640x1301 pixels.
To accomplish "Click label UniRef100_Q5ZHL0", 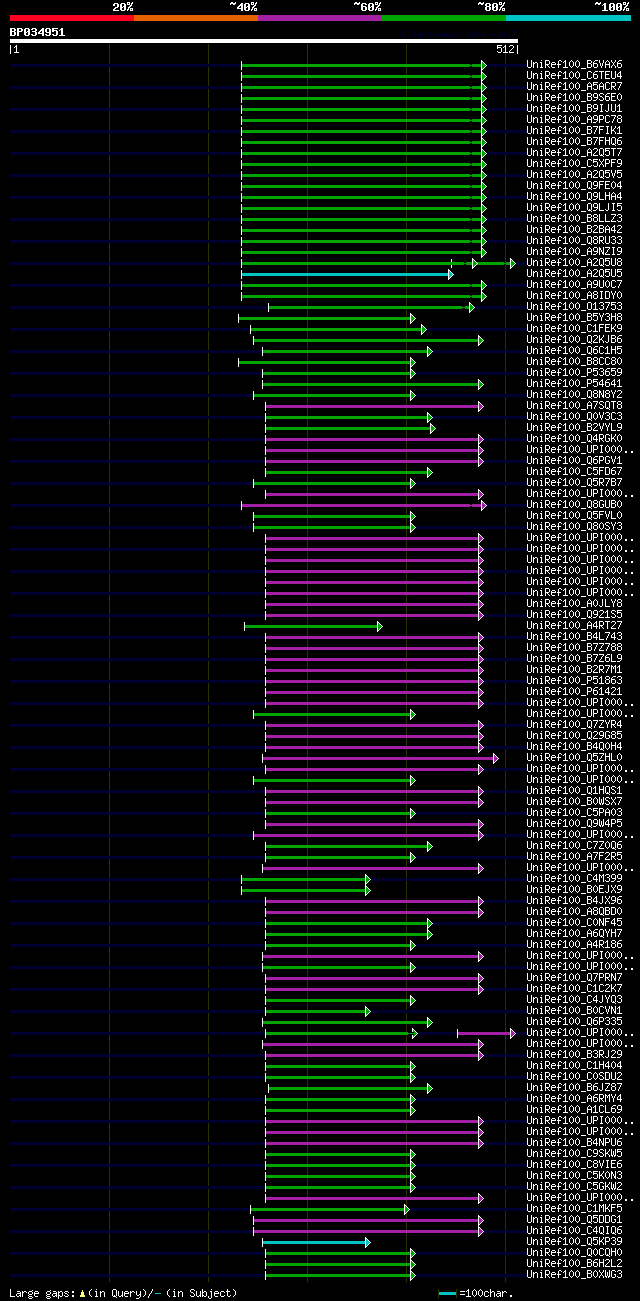I will (x=574, y=758).
